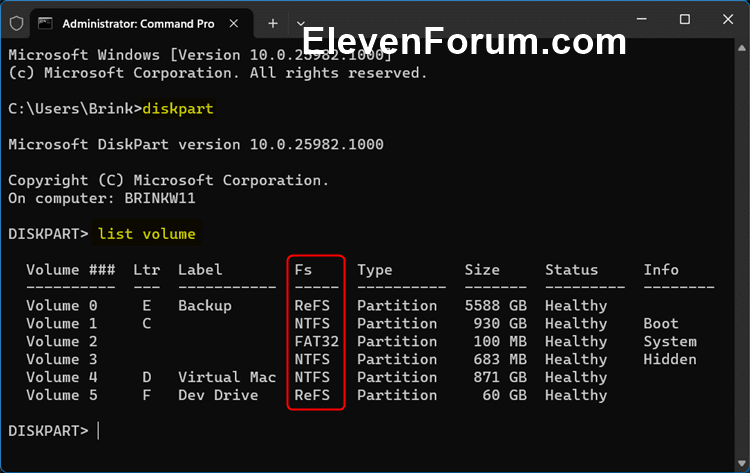This screenshot has height=473, width=750.
Task: Minimize the terminal window
Action: tap(642, 19)
